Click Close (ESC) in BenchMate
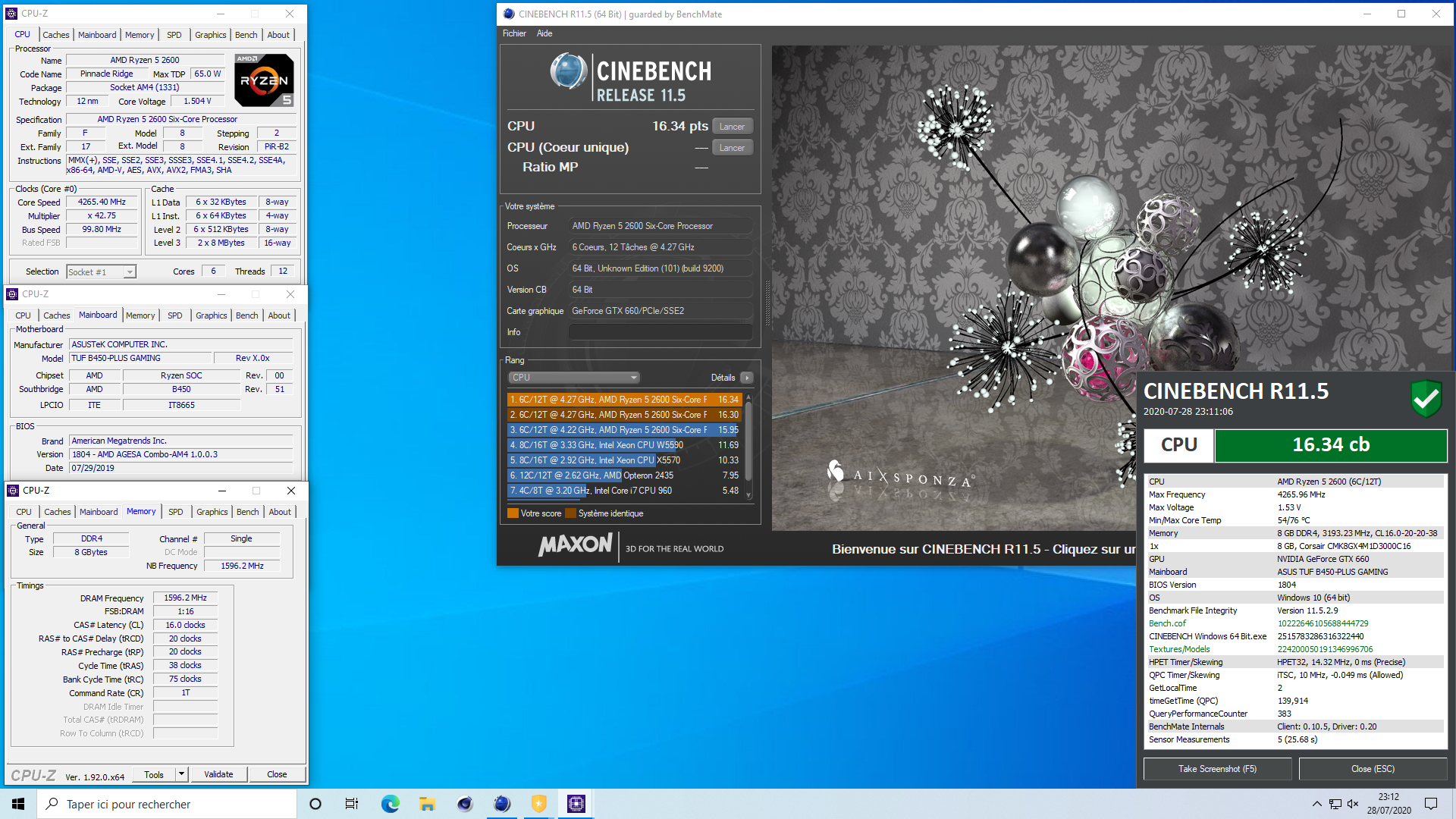Image resolution: width=1456 pixels, height=819 pixels. 1373,769
